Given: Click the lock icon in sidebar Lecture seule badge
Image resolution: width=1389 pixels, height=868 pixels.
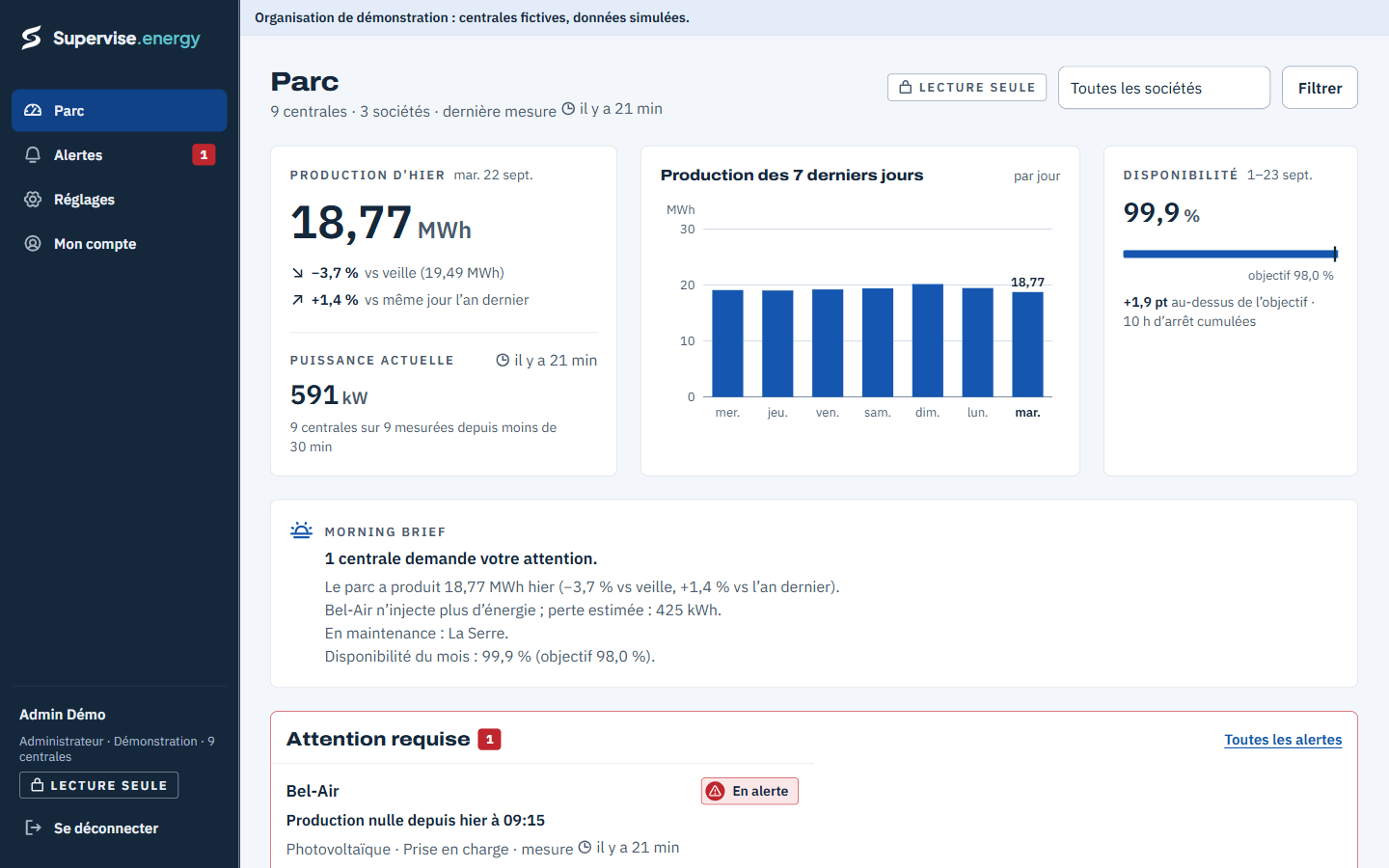Looking at the screenshot, I should tap(38, 785).
